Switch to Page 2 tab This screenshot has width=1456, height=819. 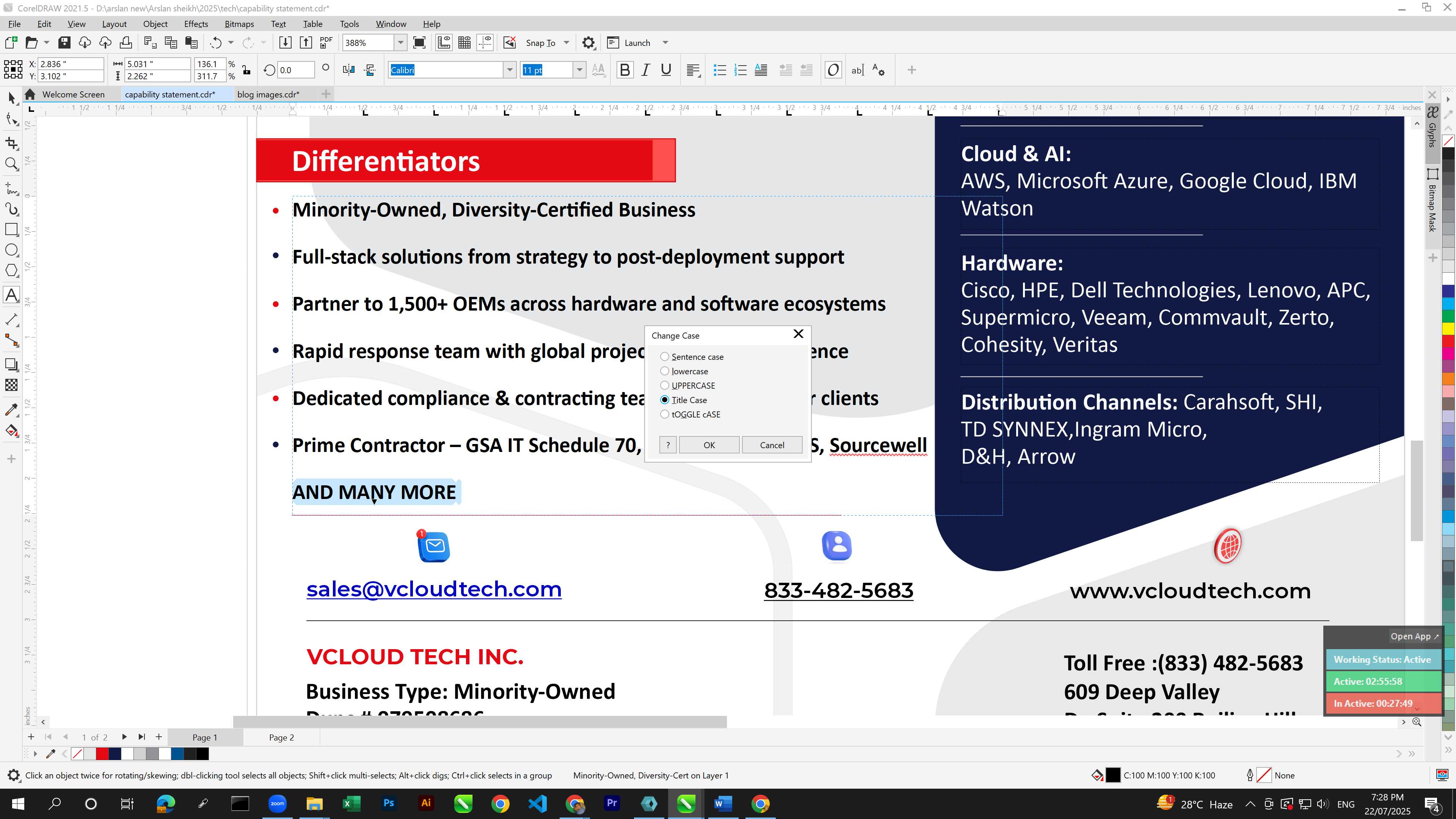281,737
